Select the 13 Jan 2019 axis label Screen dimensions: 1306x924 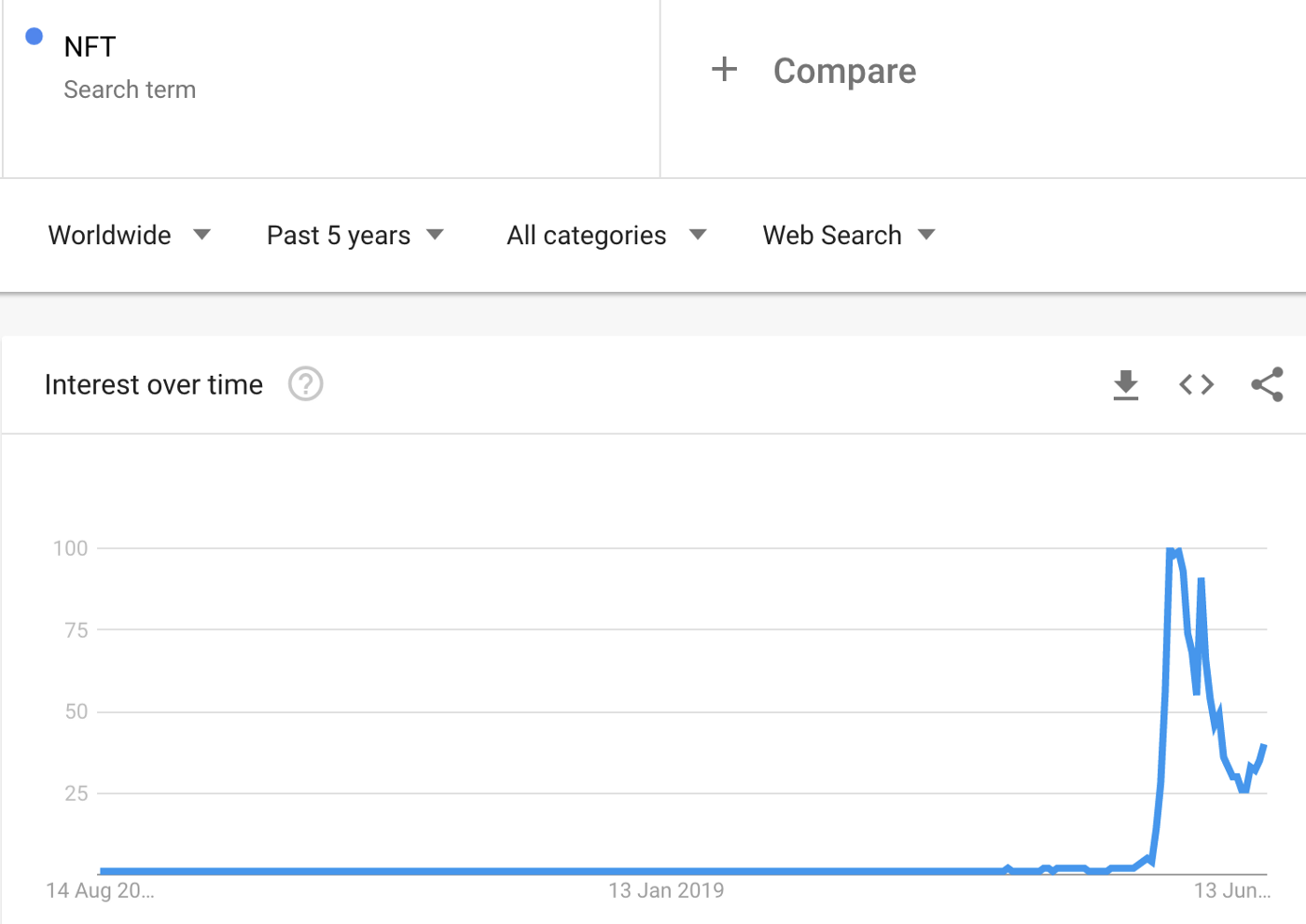[x=666, y=890]
